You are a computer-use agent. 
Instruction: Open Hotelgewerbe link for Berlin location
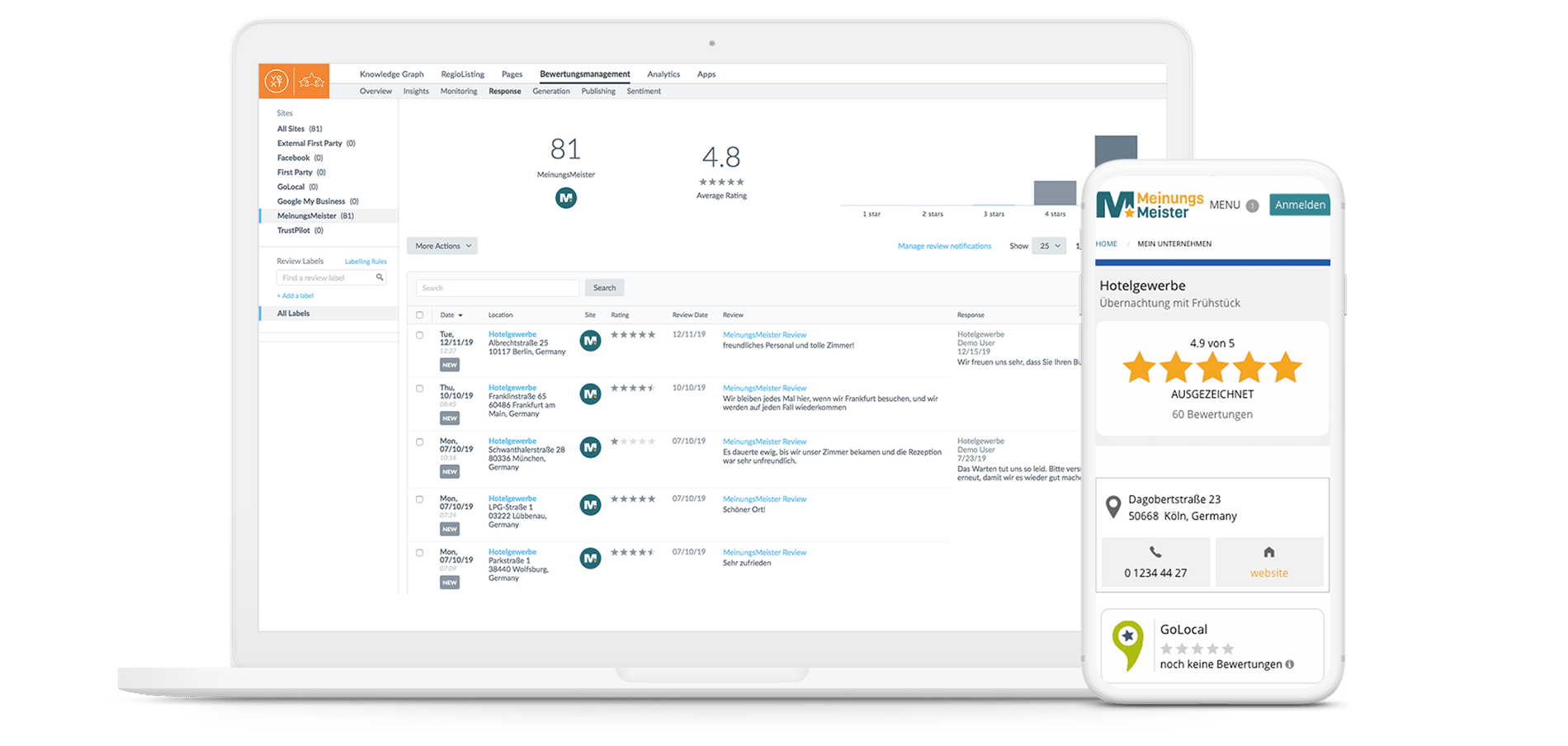pos(512,334)
